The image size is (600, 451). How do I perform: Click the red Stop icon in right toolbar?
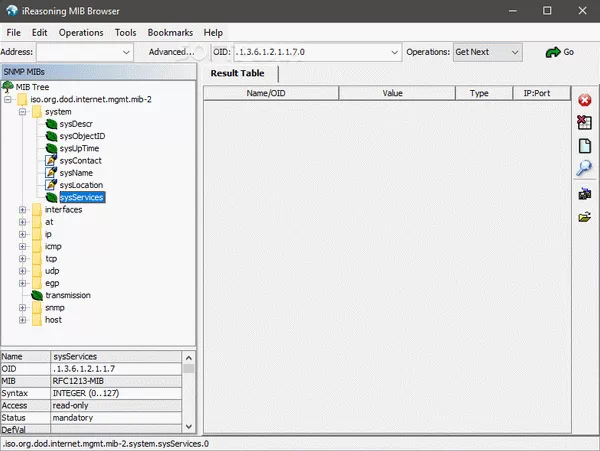coord(585,100)
